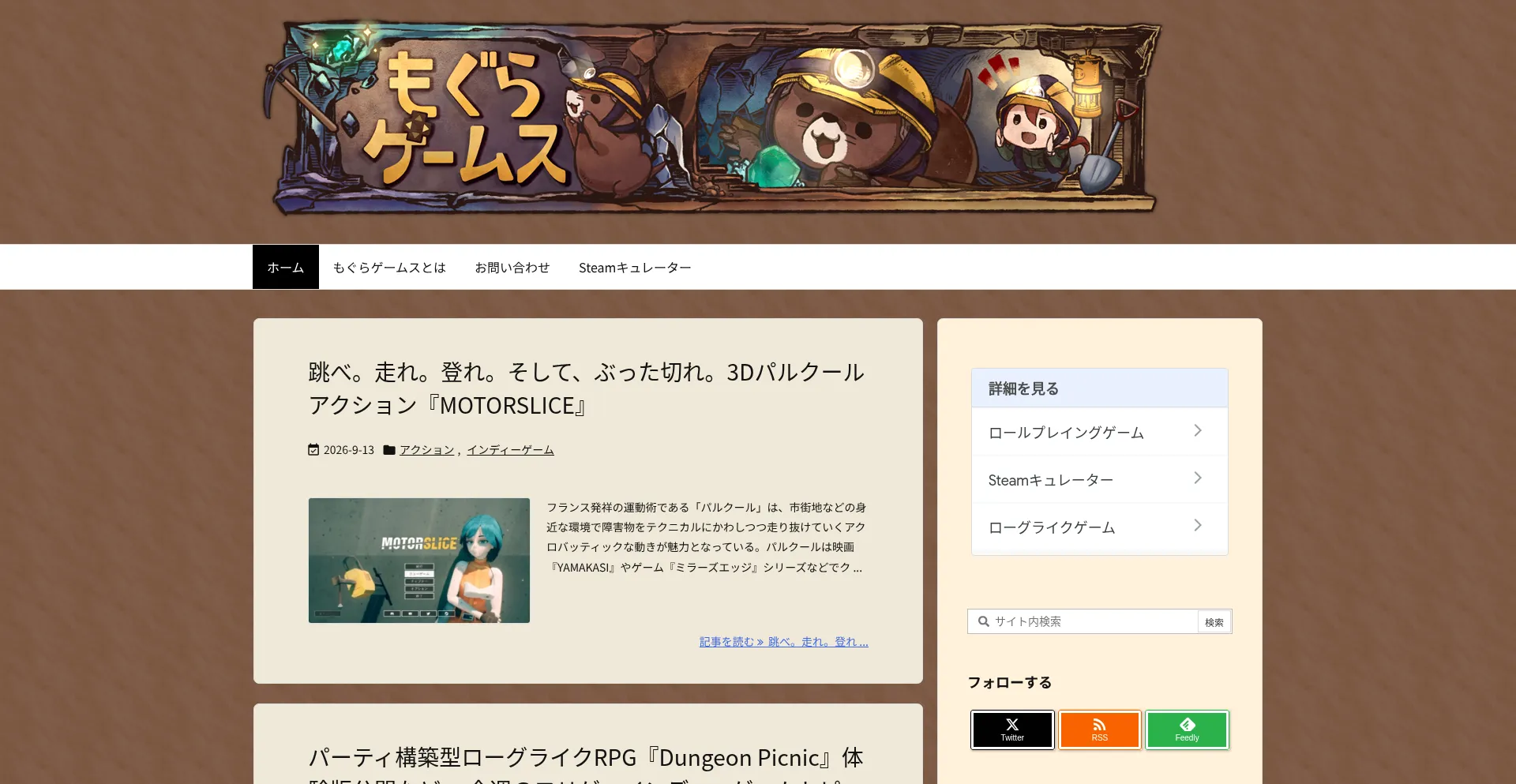Click the chevron next to ロールプレイングゲーム
The image size is (1516, 784).
point(1198,430)
